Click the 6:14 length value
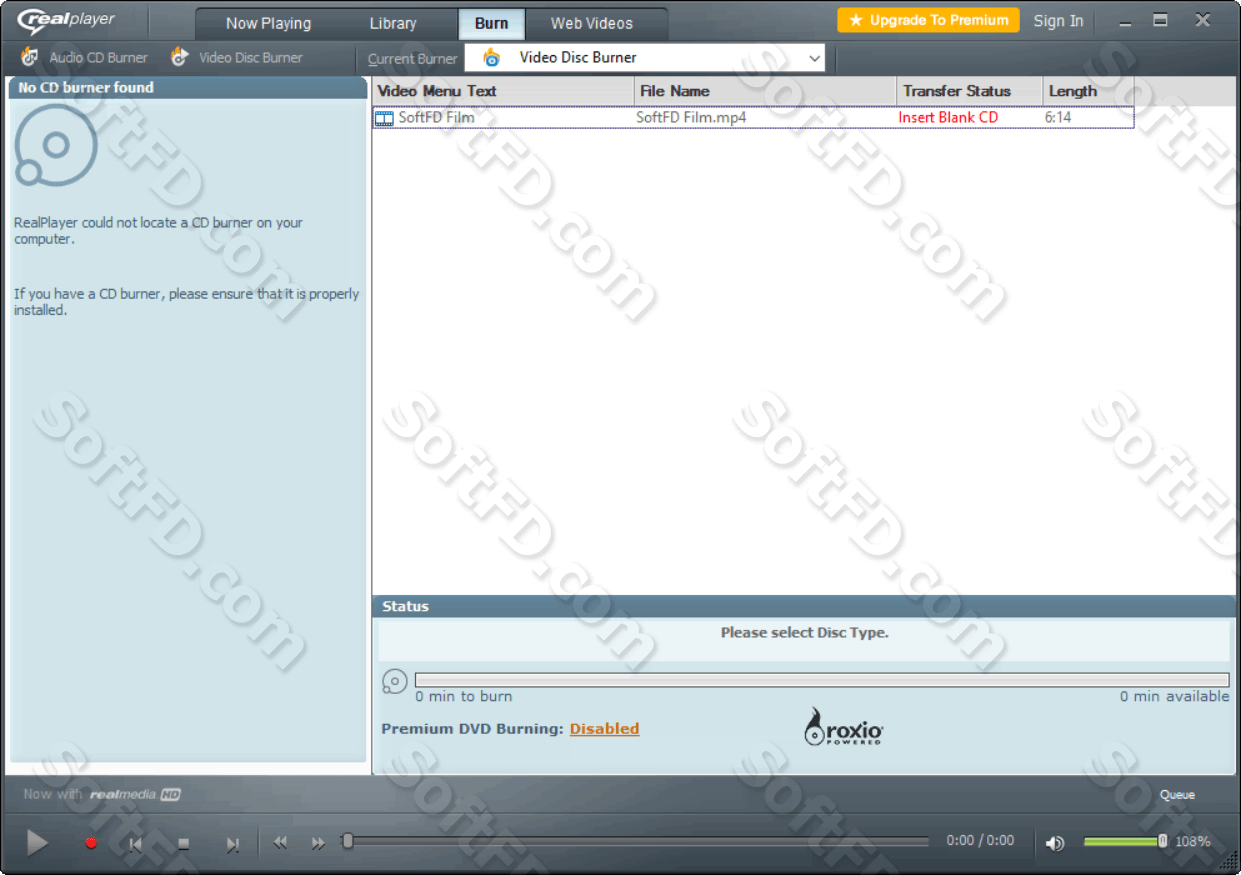Image resolution: width=1241 pixels, height=875 pixels. coord(1058,118)
